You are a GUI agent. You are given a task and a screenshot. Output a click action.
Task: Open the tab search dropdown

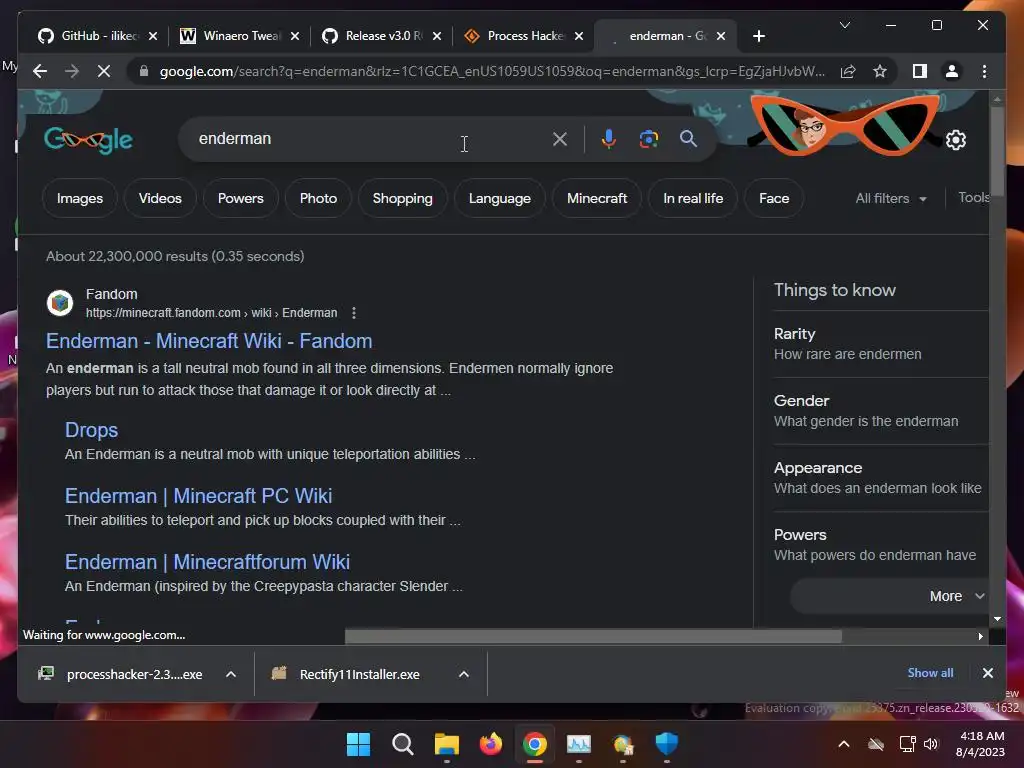coord(844,25)
